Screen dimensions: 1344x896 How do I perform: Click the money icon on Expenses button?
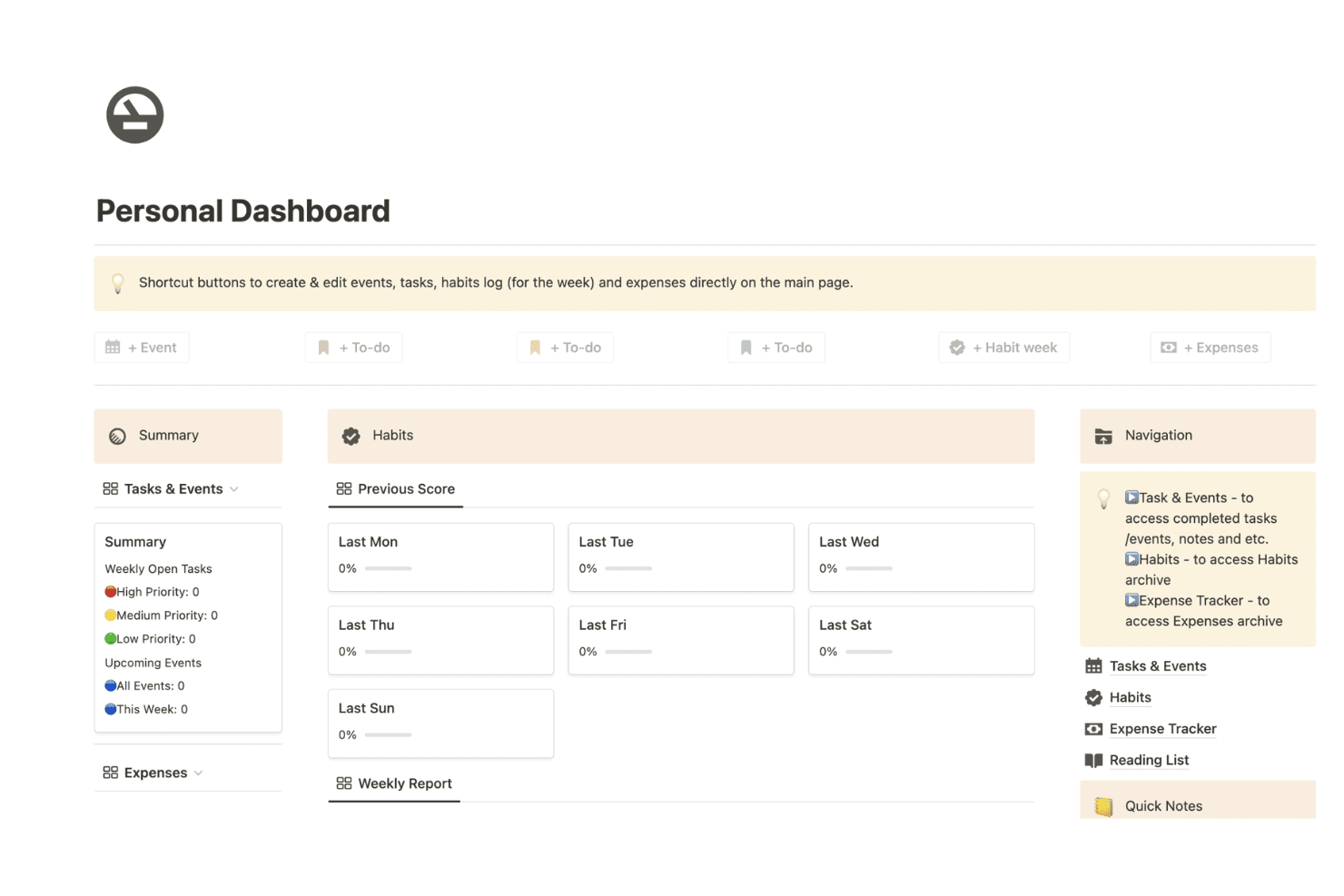[x=1169, y=348]
